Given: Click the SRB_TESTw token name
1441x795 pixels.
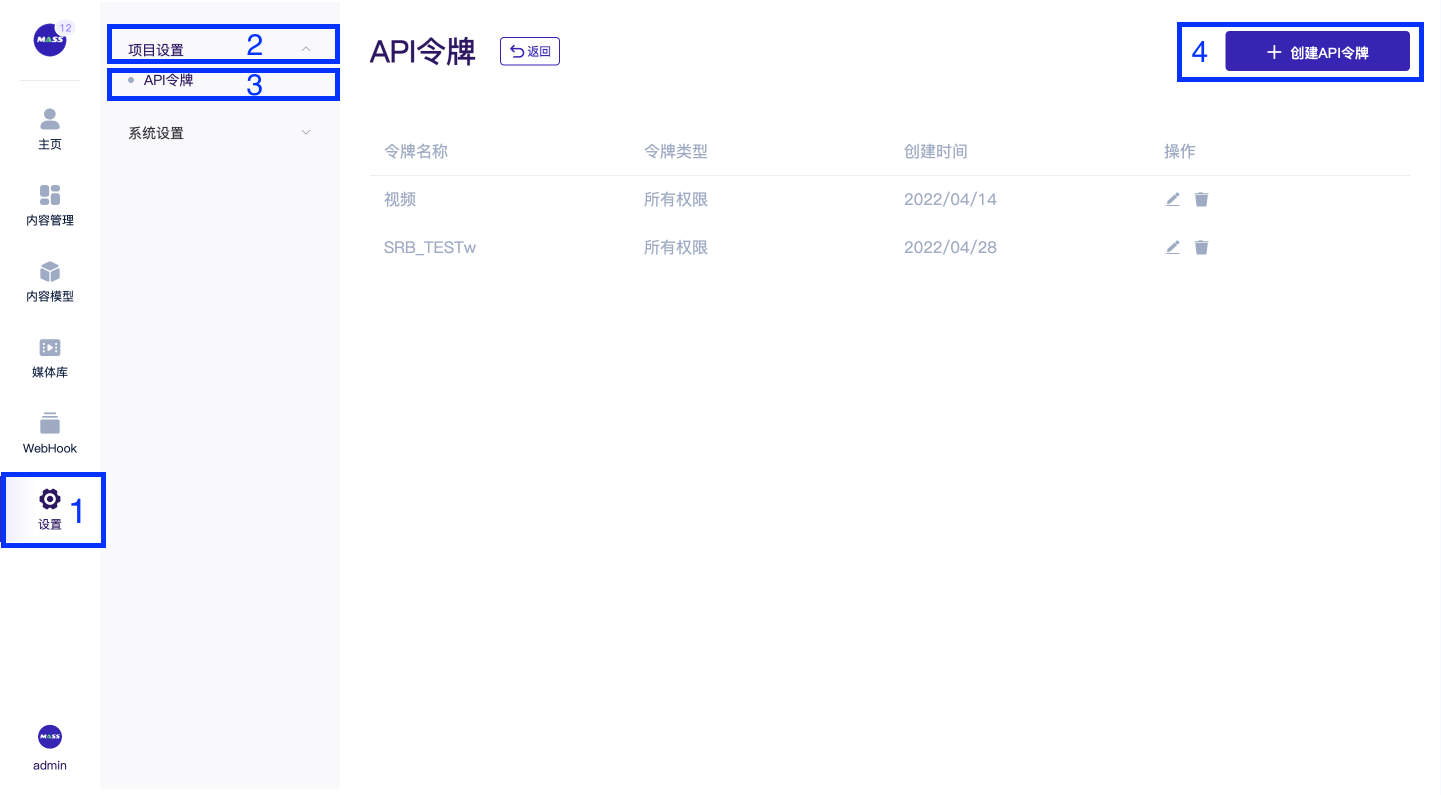Looking at the screenshot, I should pos(430,247).
